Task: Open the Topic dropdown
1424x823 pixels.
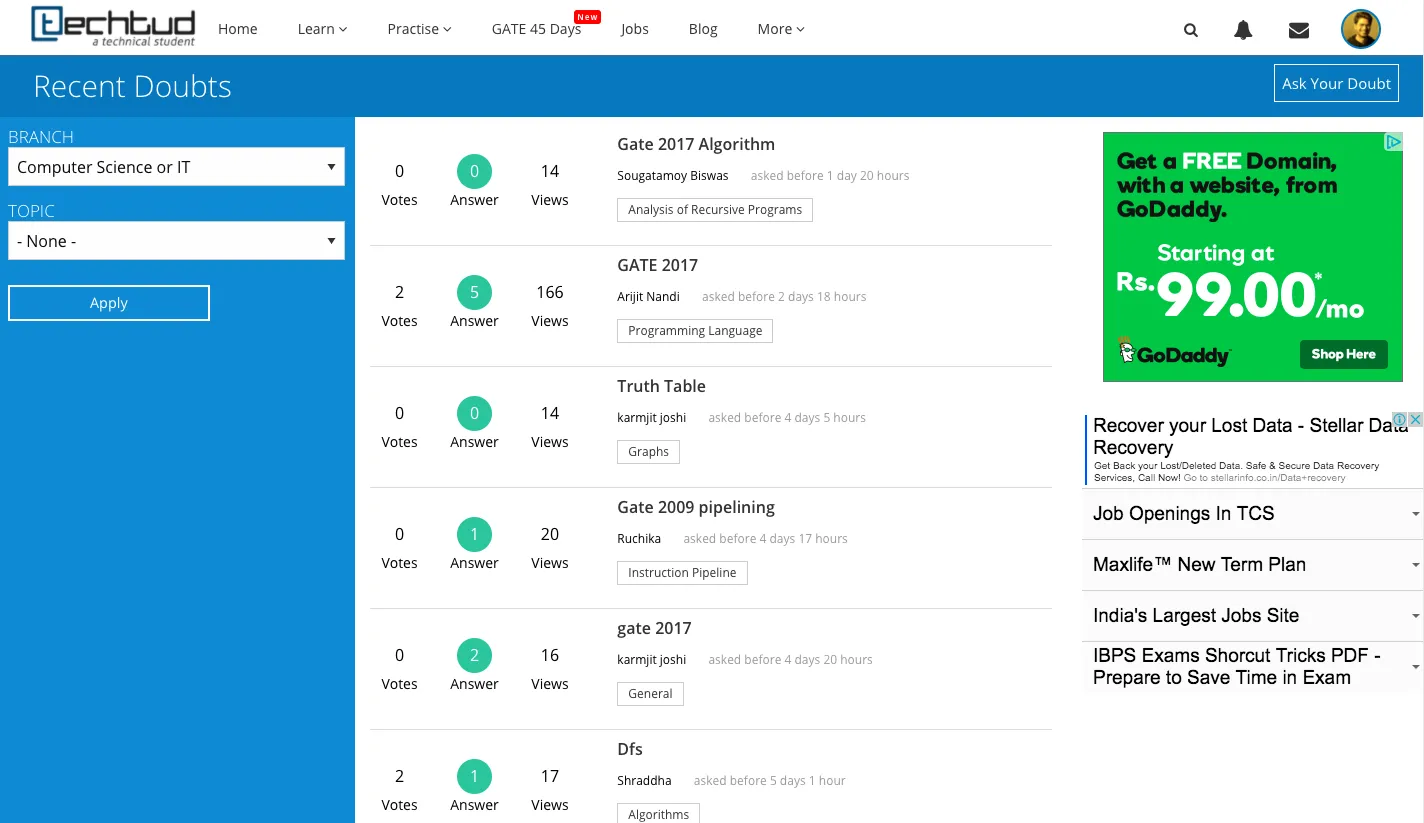Action: click(176, 241)
